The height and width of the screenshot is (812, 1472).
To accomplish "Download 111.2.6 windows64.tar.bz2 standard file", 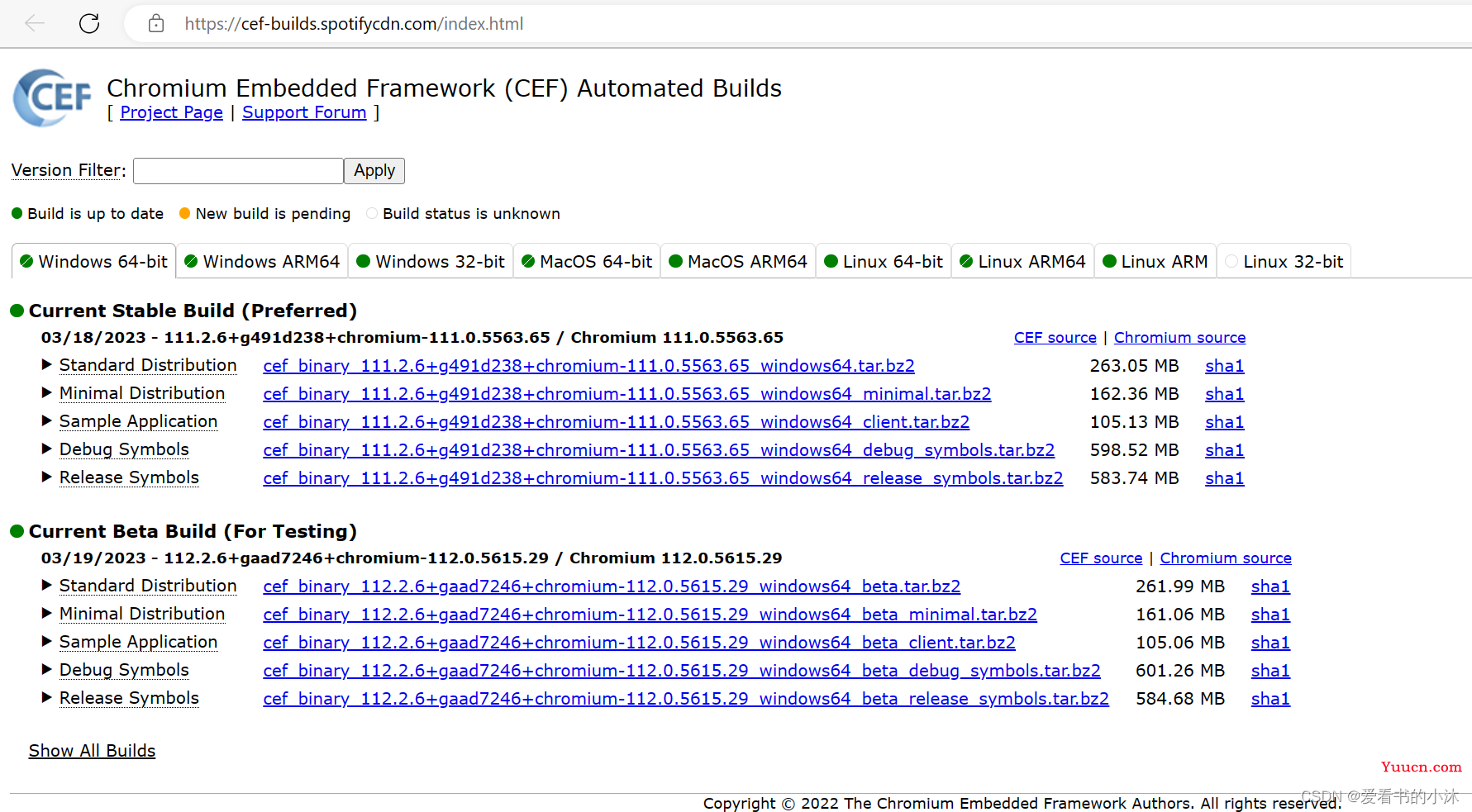I will (x=588, y=366).
